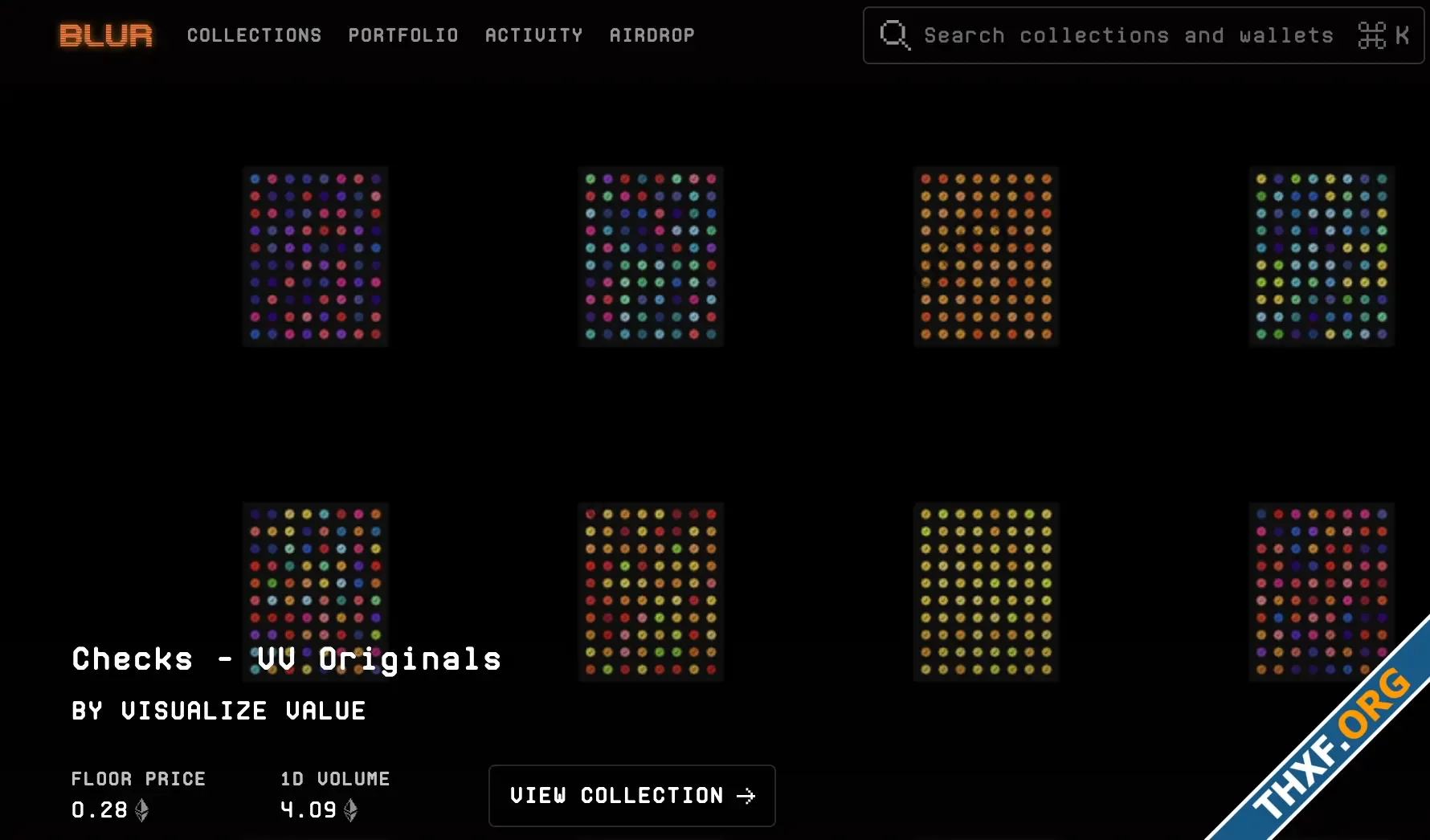Screen dimensions: 1430x840
Task: Click the arrow icon in View Collection
Action: coord(746,796)
